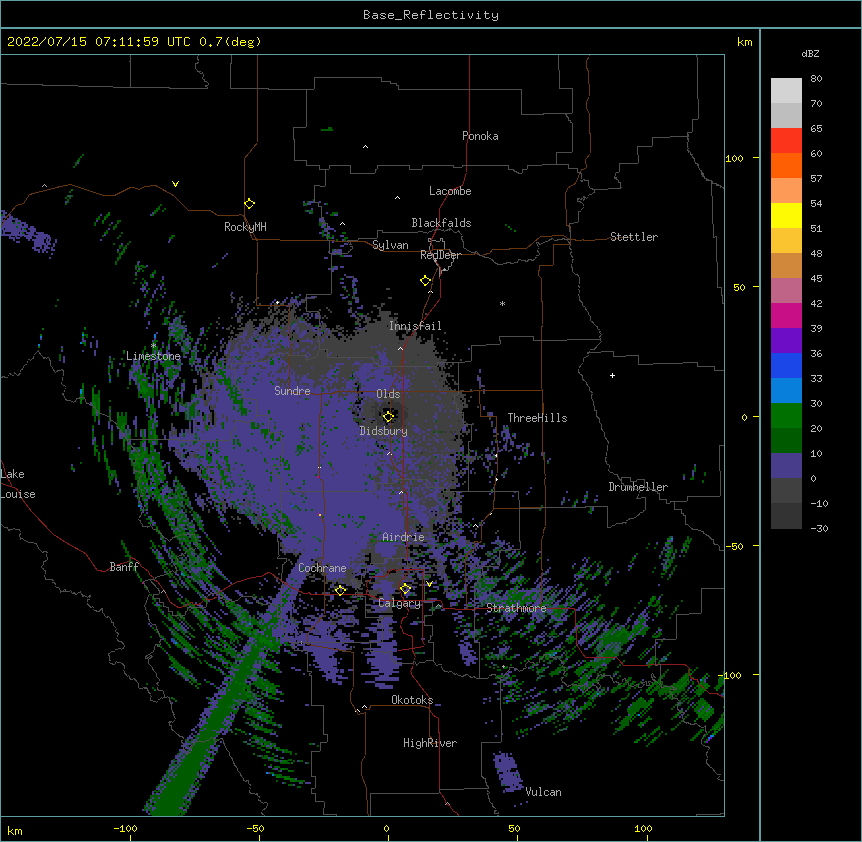Click the dBZ legend heading
The width and height of the screenshot is (862, 842).
click(x=810, y=54)
